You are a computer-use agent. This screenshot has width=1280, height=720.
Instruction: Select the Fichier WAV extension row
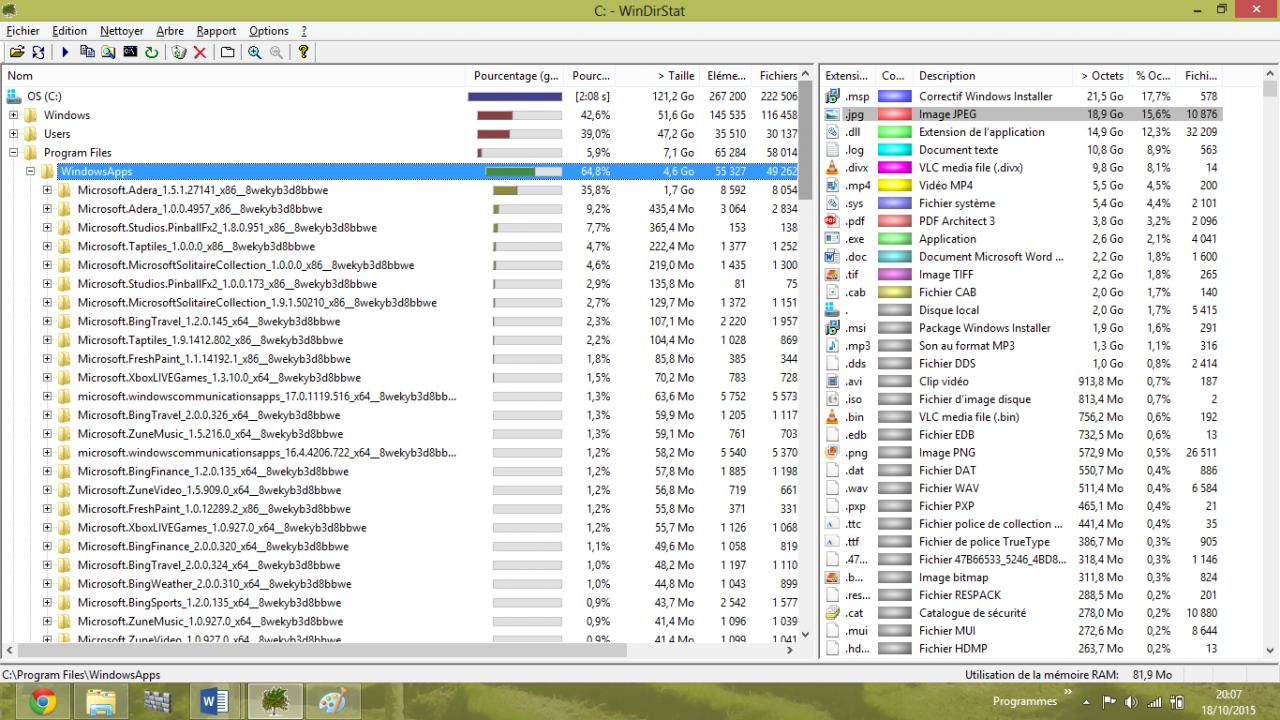coord(1022,489)
